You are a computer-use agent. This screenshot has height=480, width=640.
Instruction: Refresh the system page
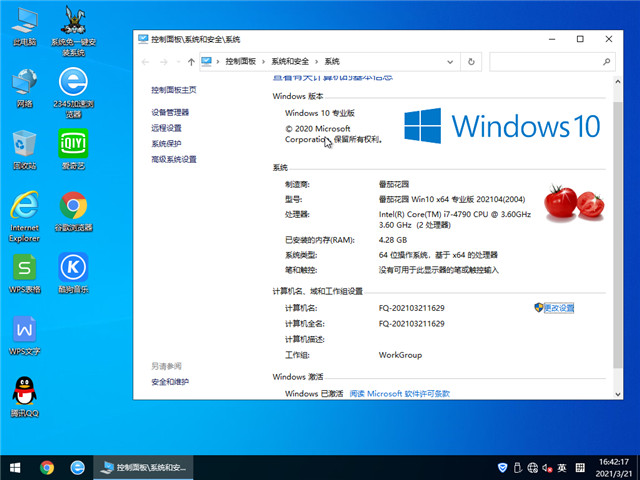(471, 62)
